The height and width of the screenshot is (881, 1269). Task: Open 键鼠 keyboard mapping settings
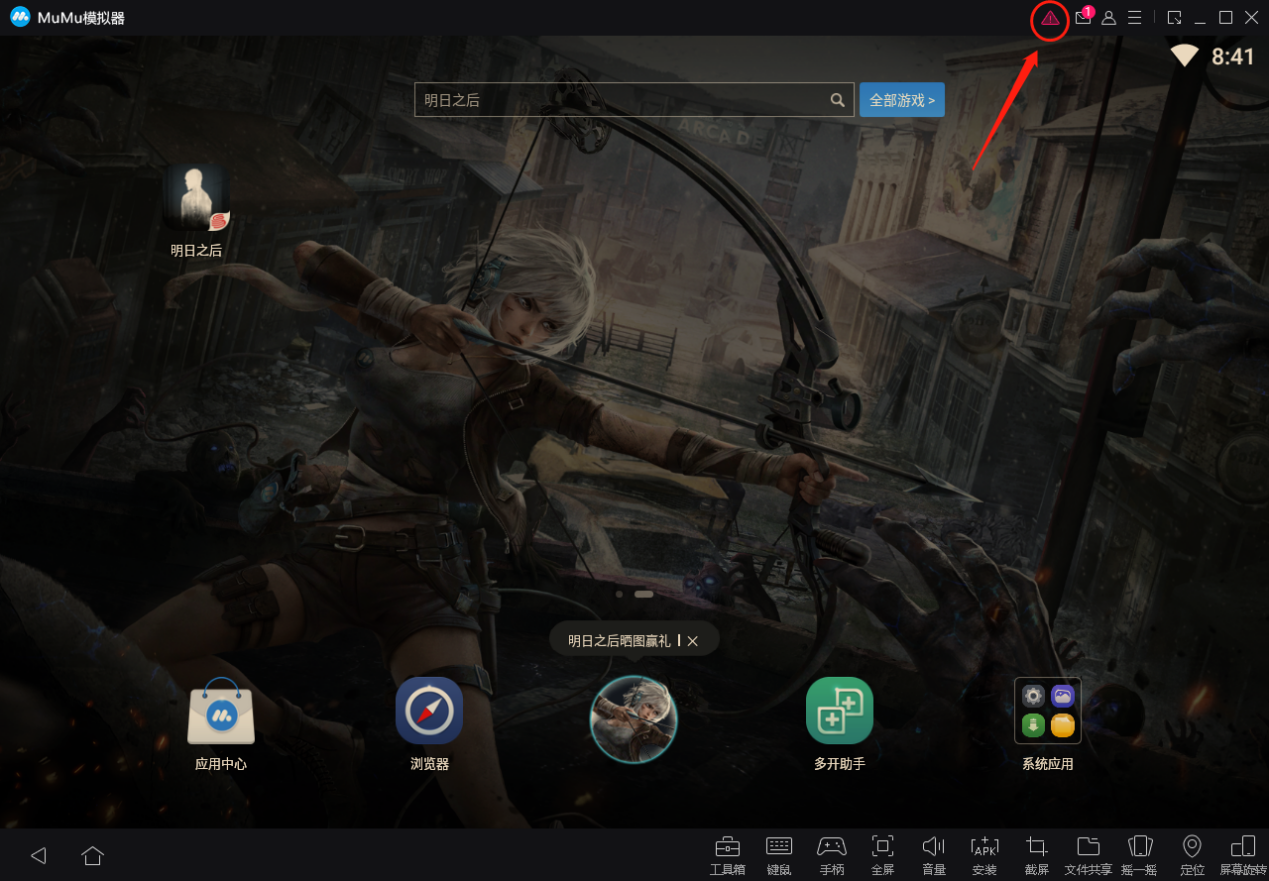coord(779,855)
